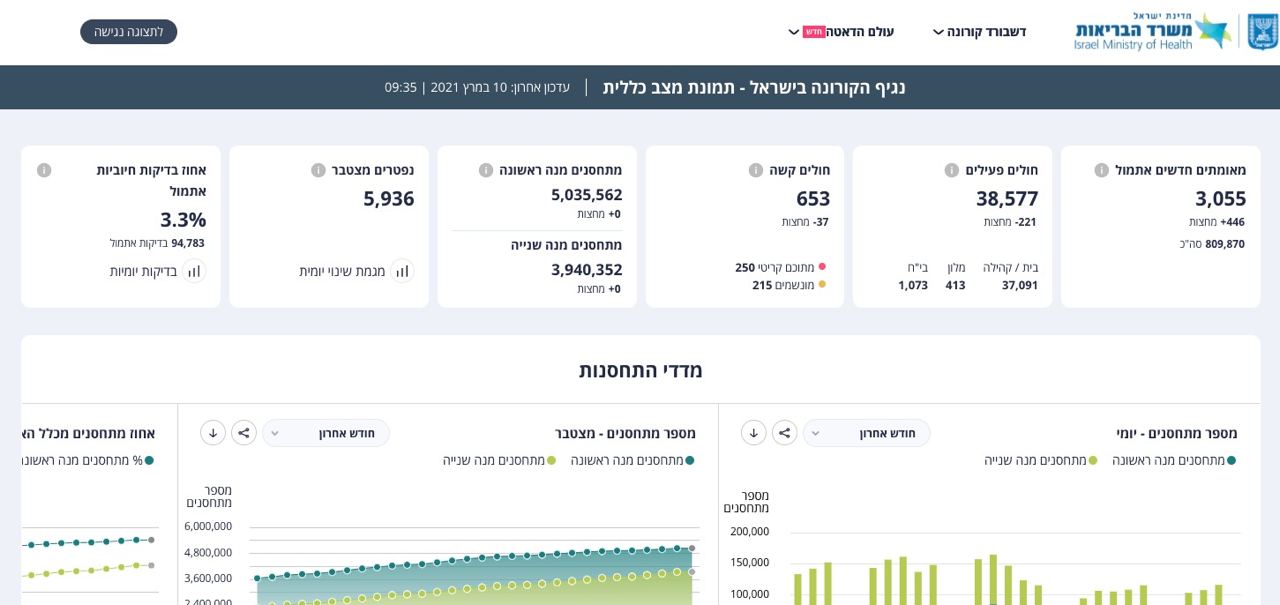
Task: Open info icon for מאומתים חדשים אתמול
Action: [1101, 170]
